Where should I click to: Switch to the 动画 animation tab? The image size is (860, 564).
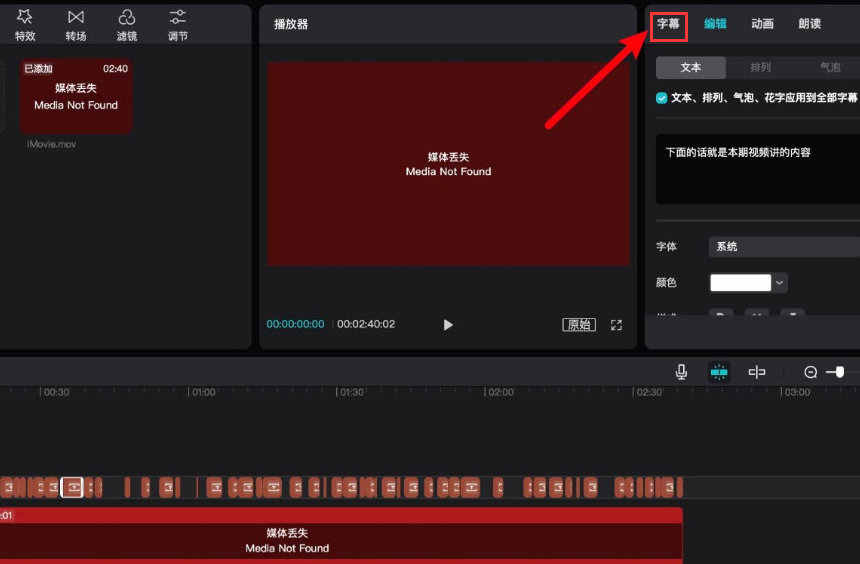pos(762,24)
